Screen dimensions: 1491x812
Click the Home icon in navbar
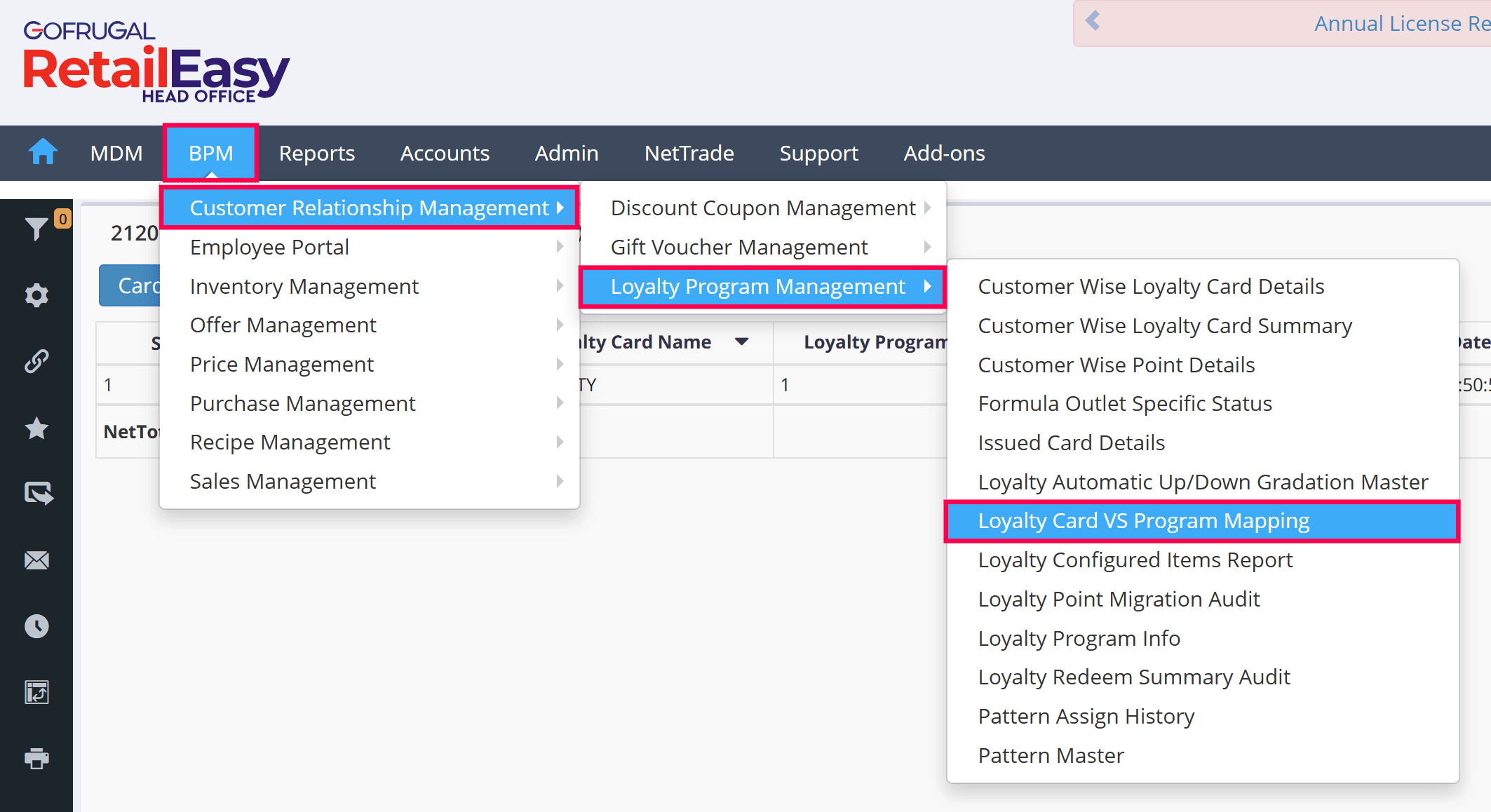point(42,152)
